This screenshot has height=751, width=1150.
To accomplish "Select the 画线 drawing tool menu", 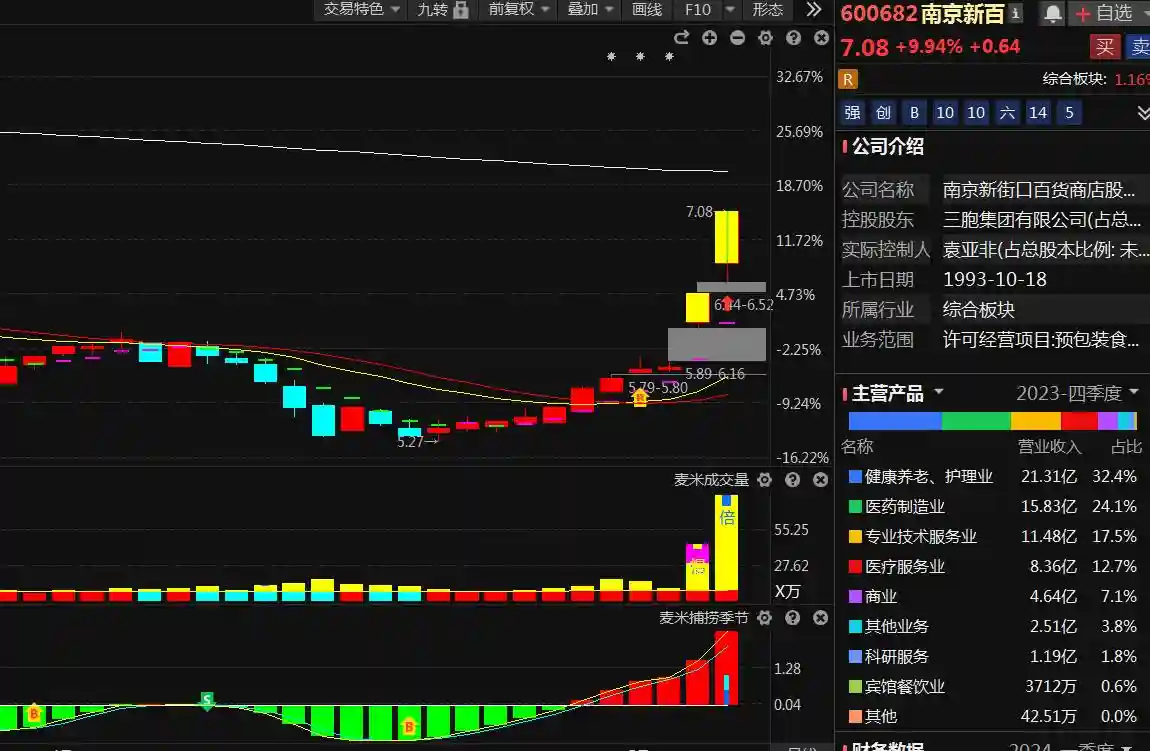I will (647, 10).
